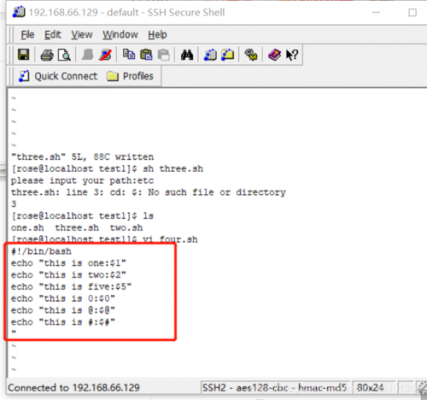The width and height of the screenshot is (427, 400).
Task: Open the Settings tools icon
Action: pos(251,55)
